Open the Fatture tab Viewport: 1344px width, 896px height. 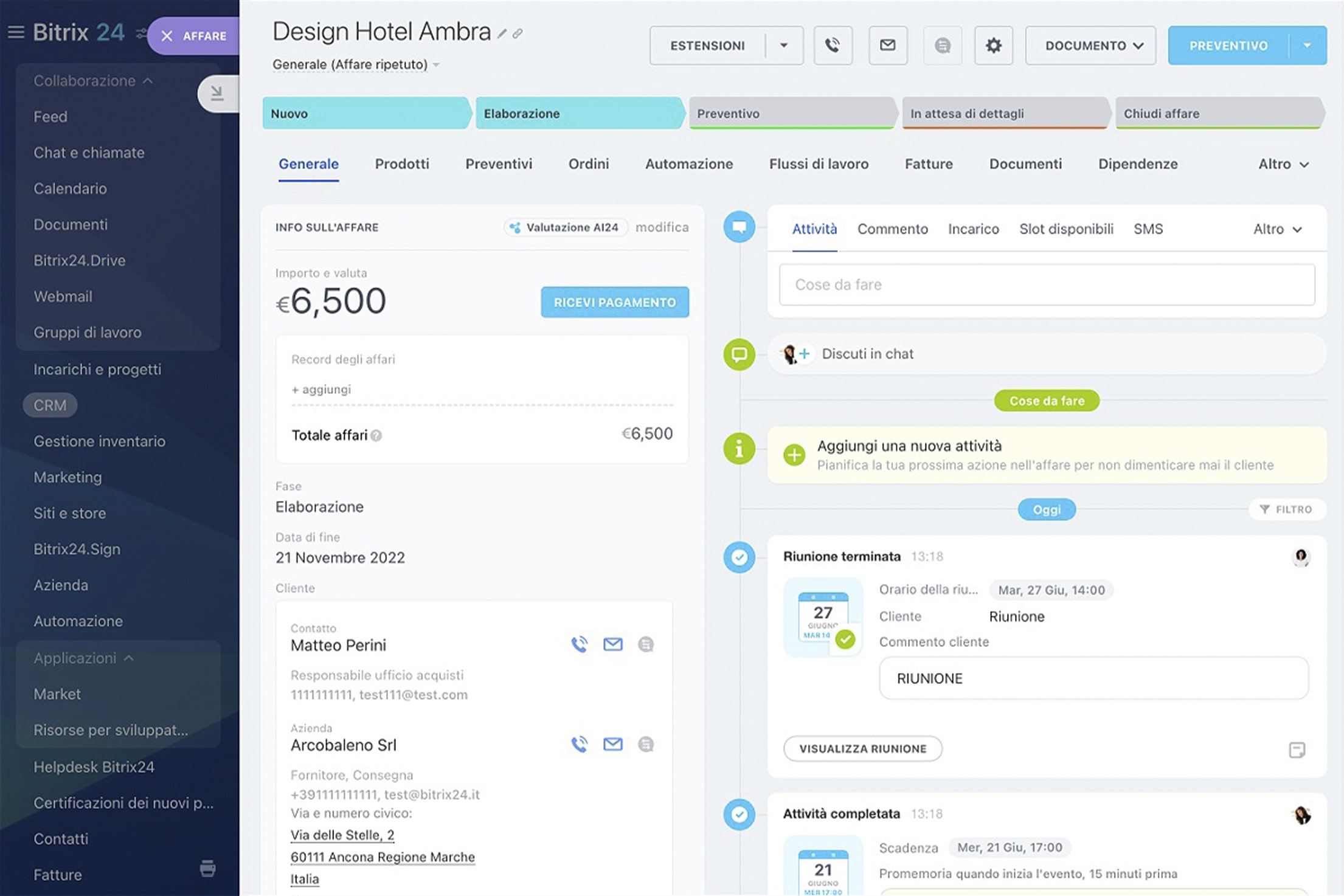(x=929, y=164)
